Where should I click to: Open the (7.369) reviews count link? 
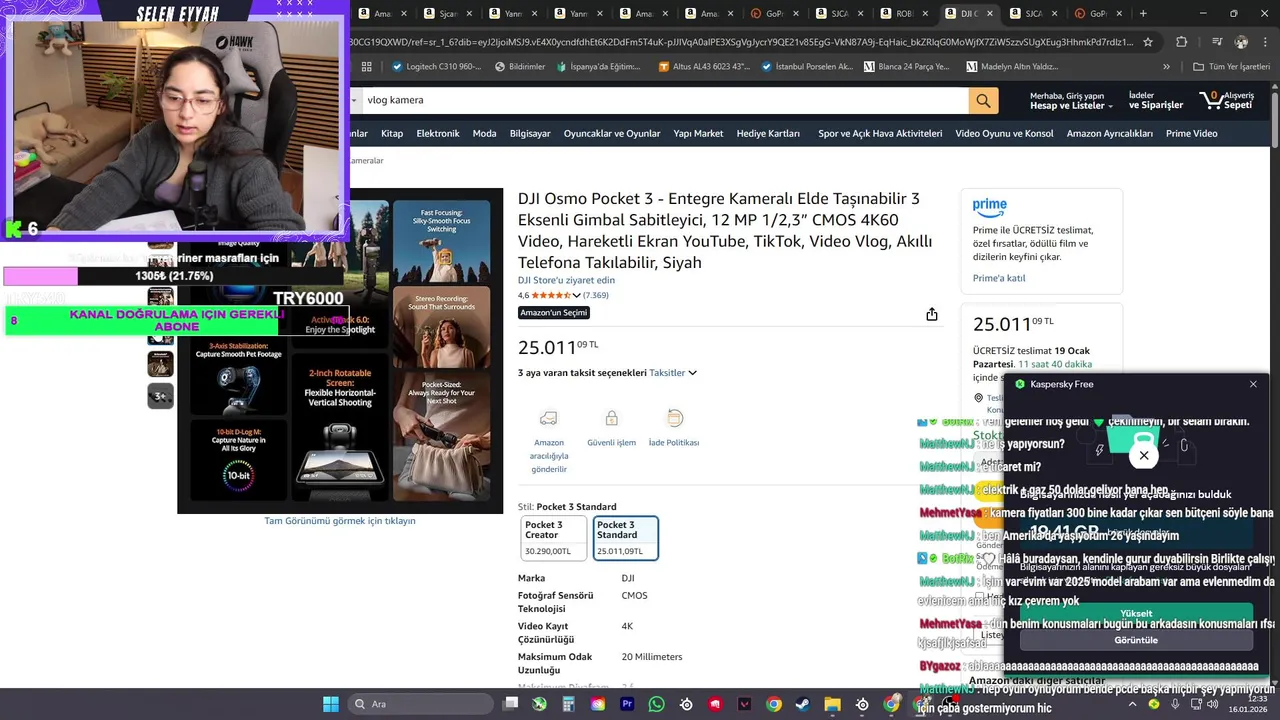[x=596, y=296]
